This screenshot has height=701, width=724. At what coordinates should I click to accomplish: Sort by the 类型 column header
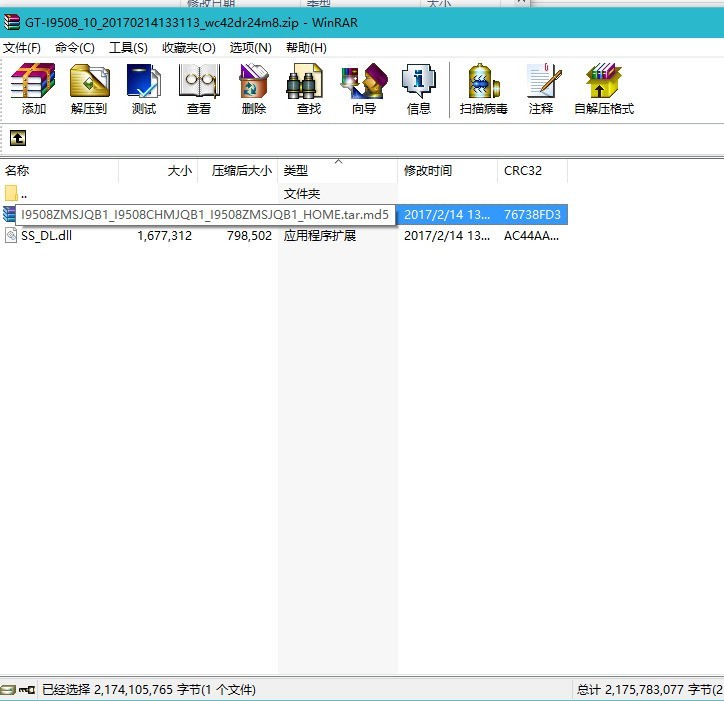(338, 170)
